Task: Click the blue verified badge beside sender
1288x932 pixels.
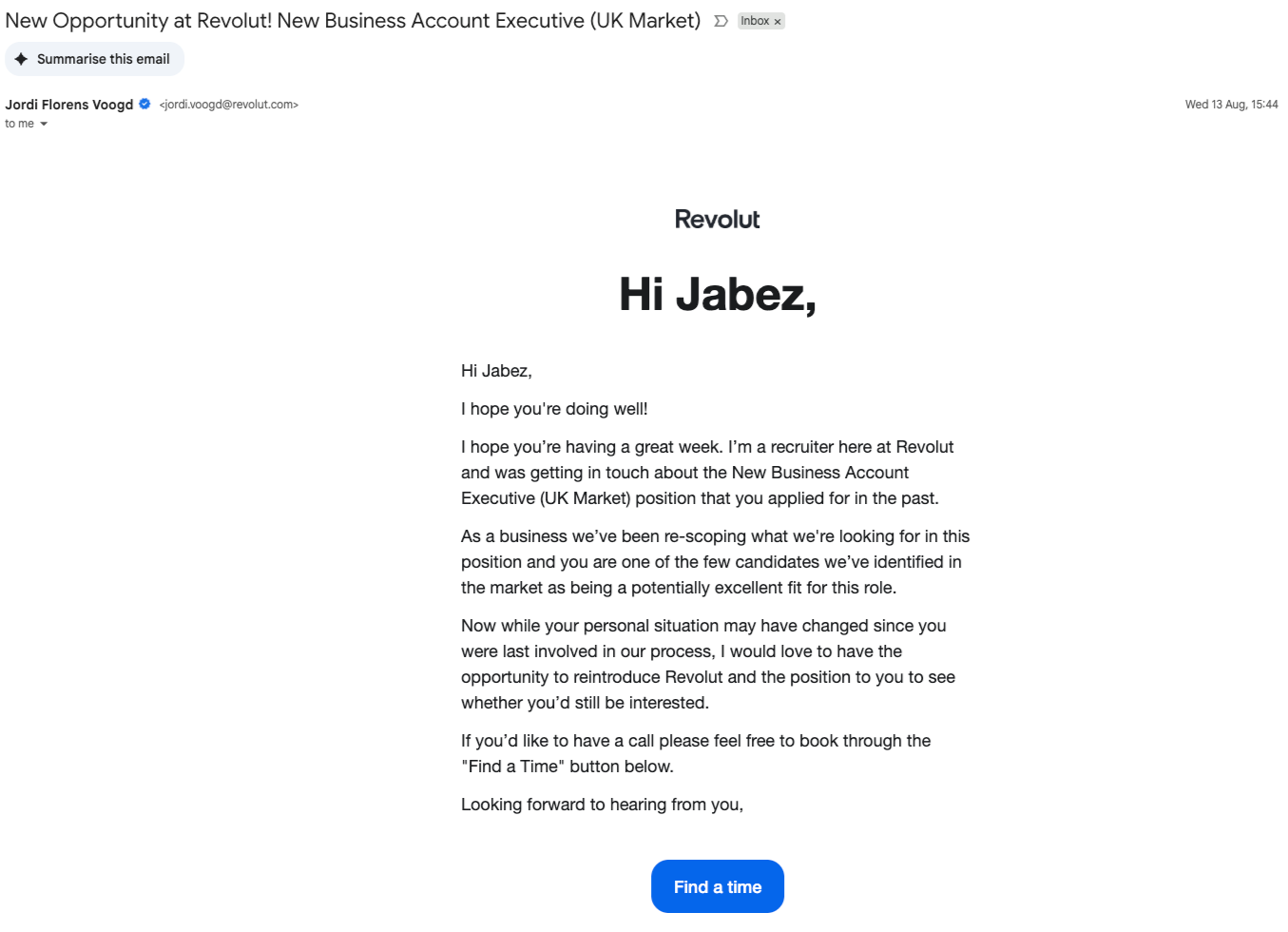Action: click(x=144, y=105)
